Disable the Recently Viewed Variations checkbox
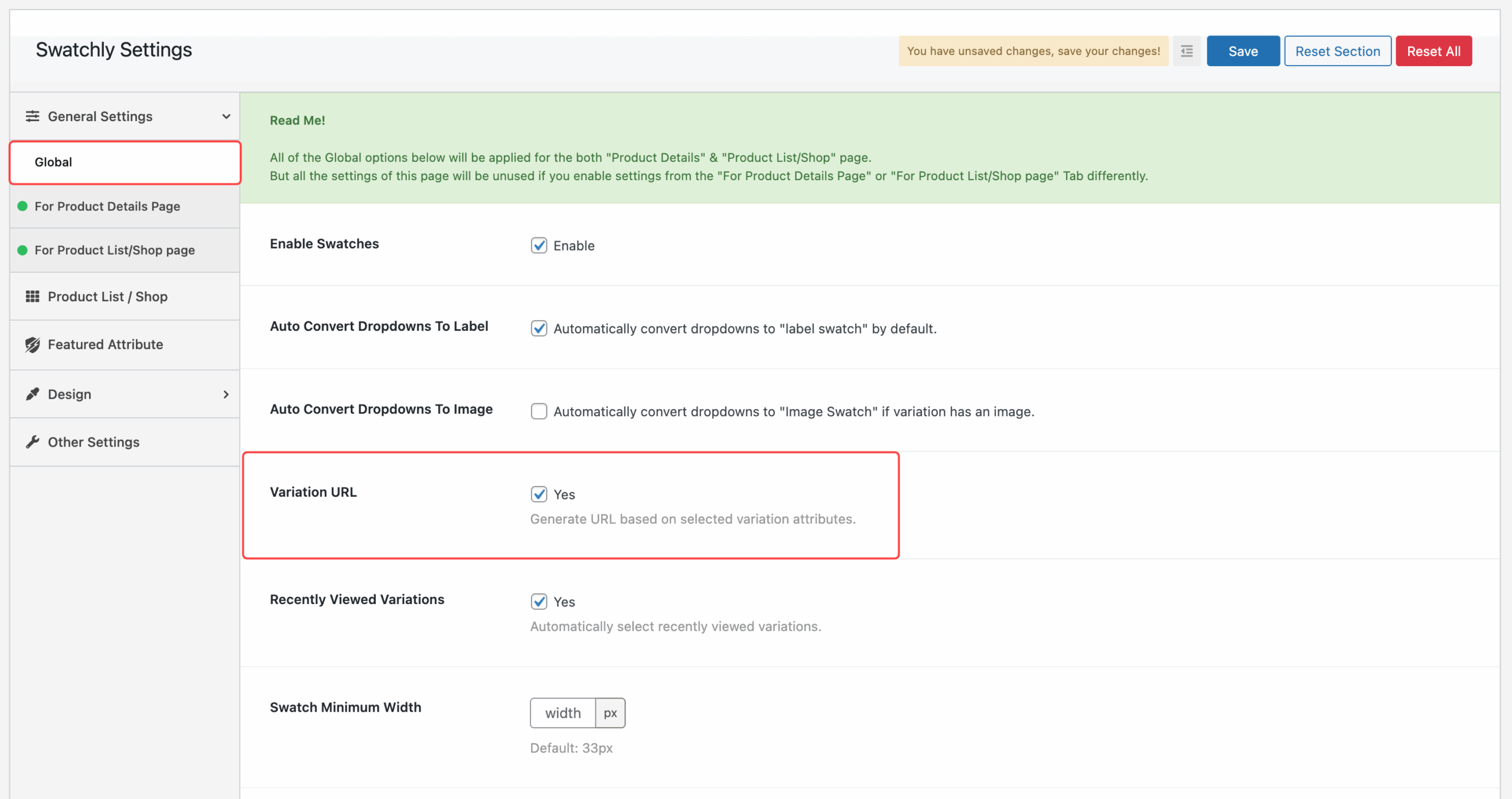1512x799 pixels. [539, 601]
